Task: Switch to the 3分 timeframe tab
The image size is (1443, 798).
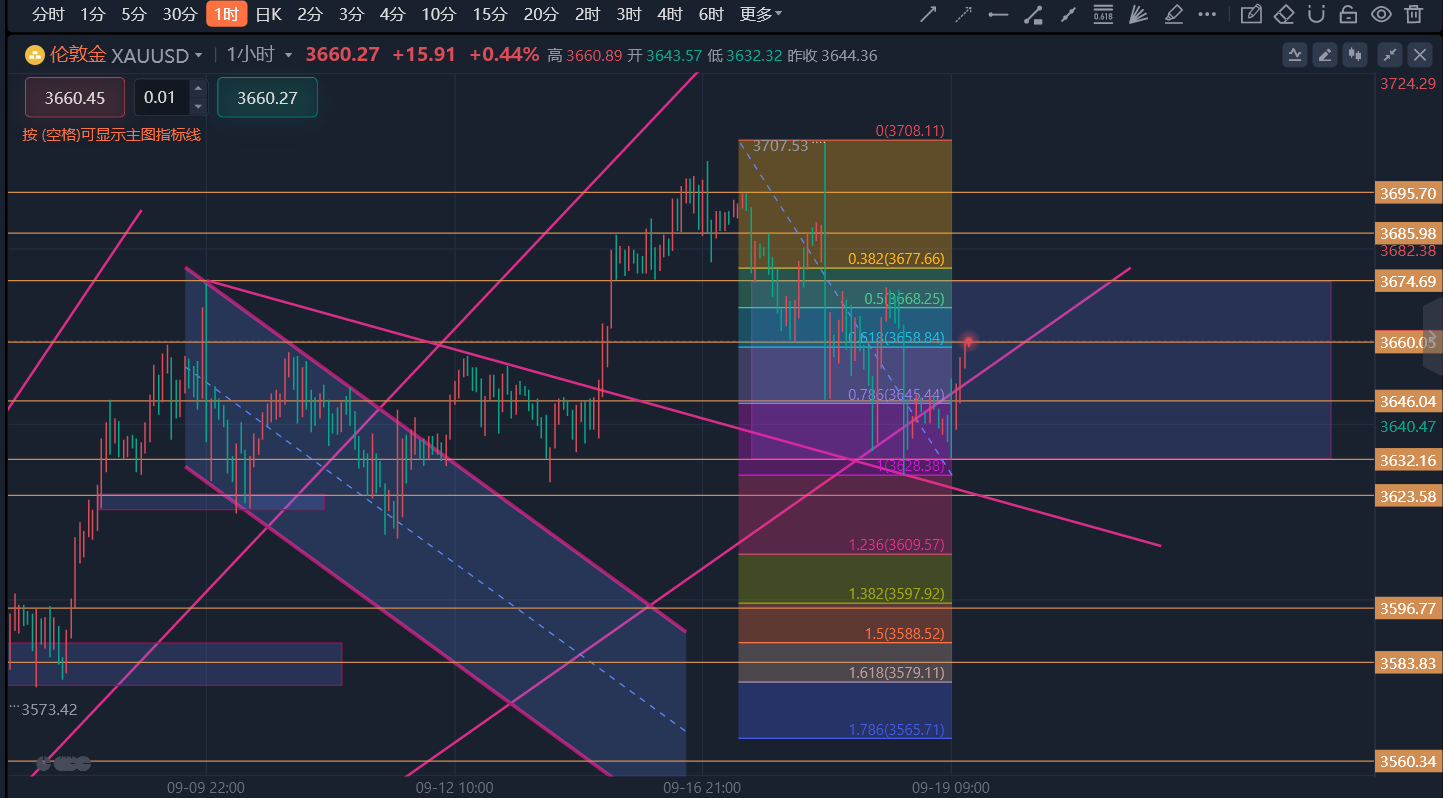Action: tap(351, 14)
